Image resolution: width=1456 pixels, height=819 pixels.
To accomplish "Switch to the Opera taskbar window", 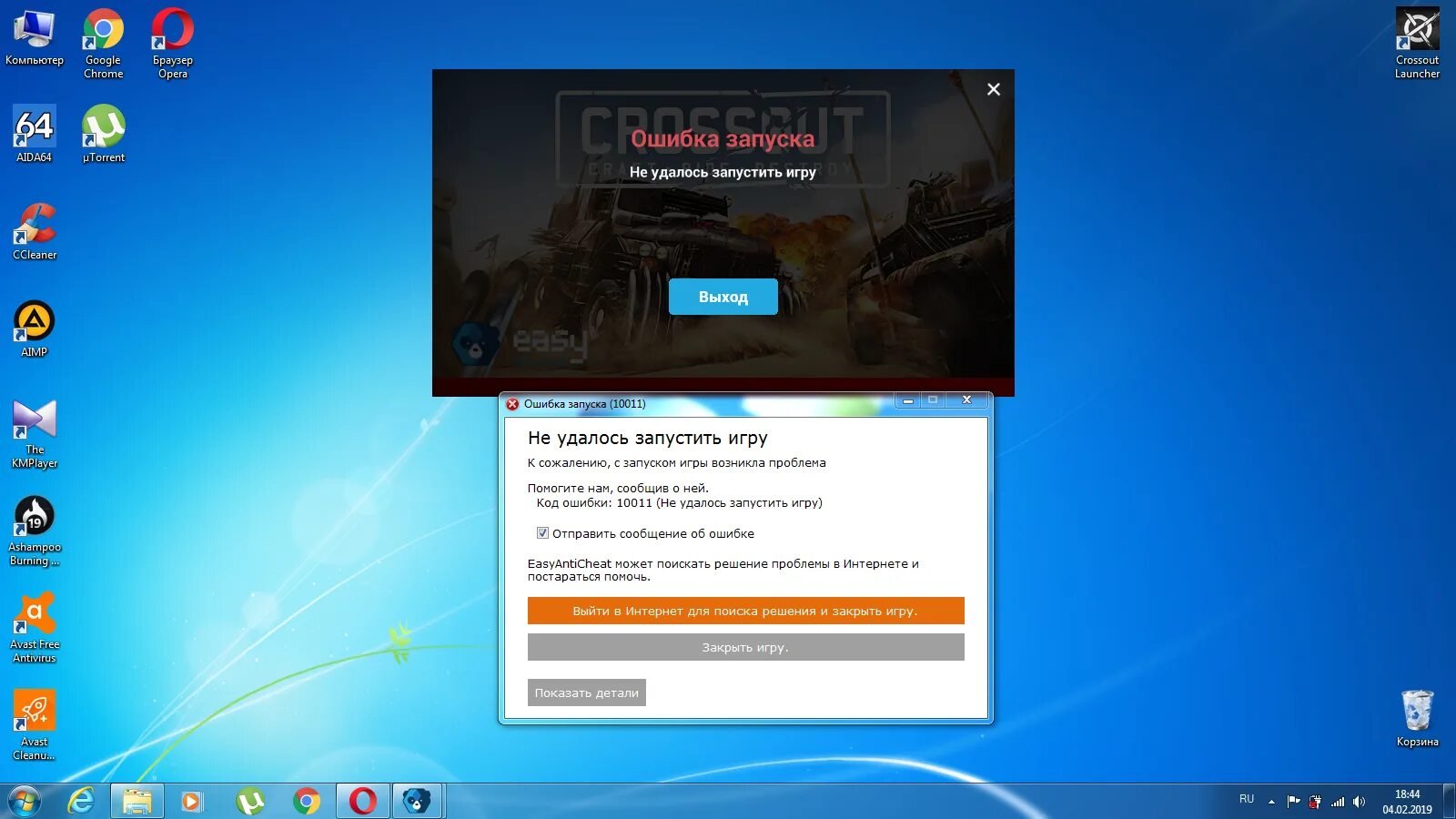I will click(363, 801).
